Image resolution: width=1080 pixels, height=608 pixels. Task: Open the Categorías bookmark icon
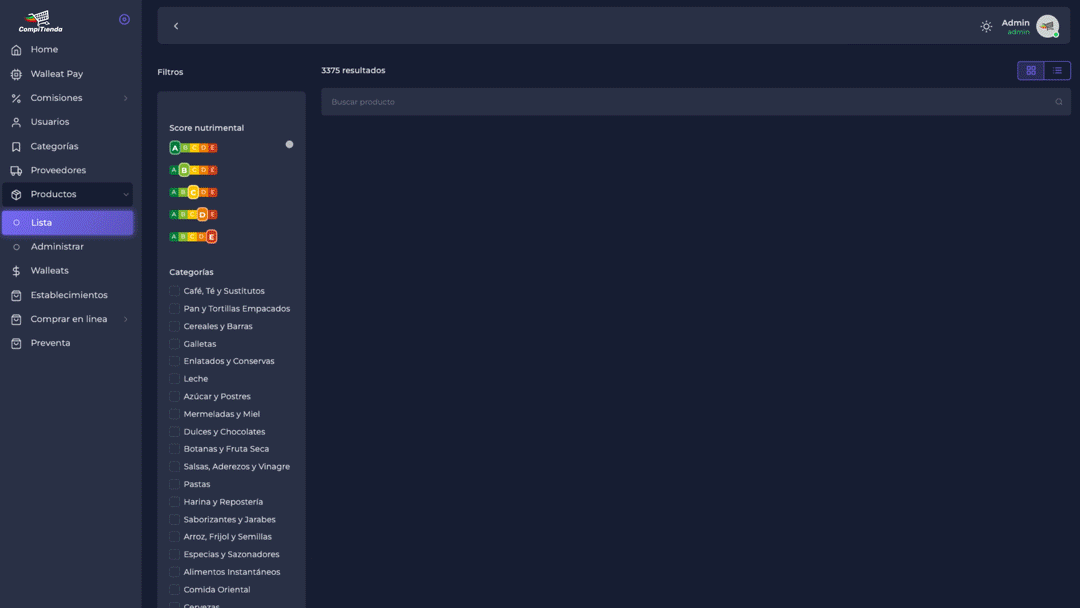pyautogui.click(x=14, y=145)
